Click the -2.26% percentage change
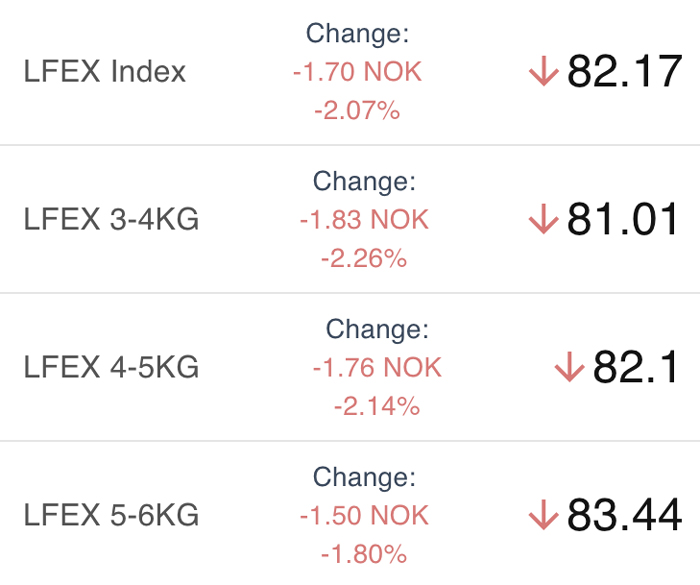The image size is (700, 585). 364,258
